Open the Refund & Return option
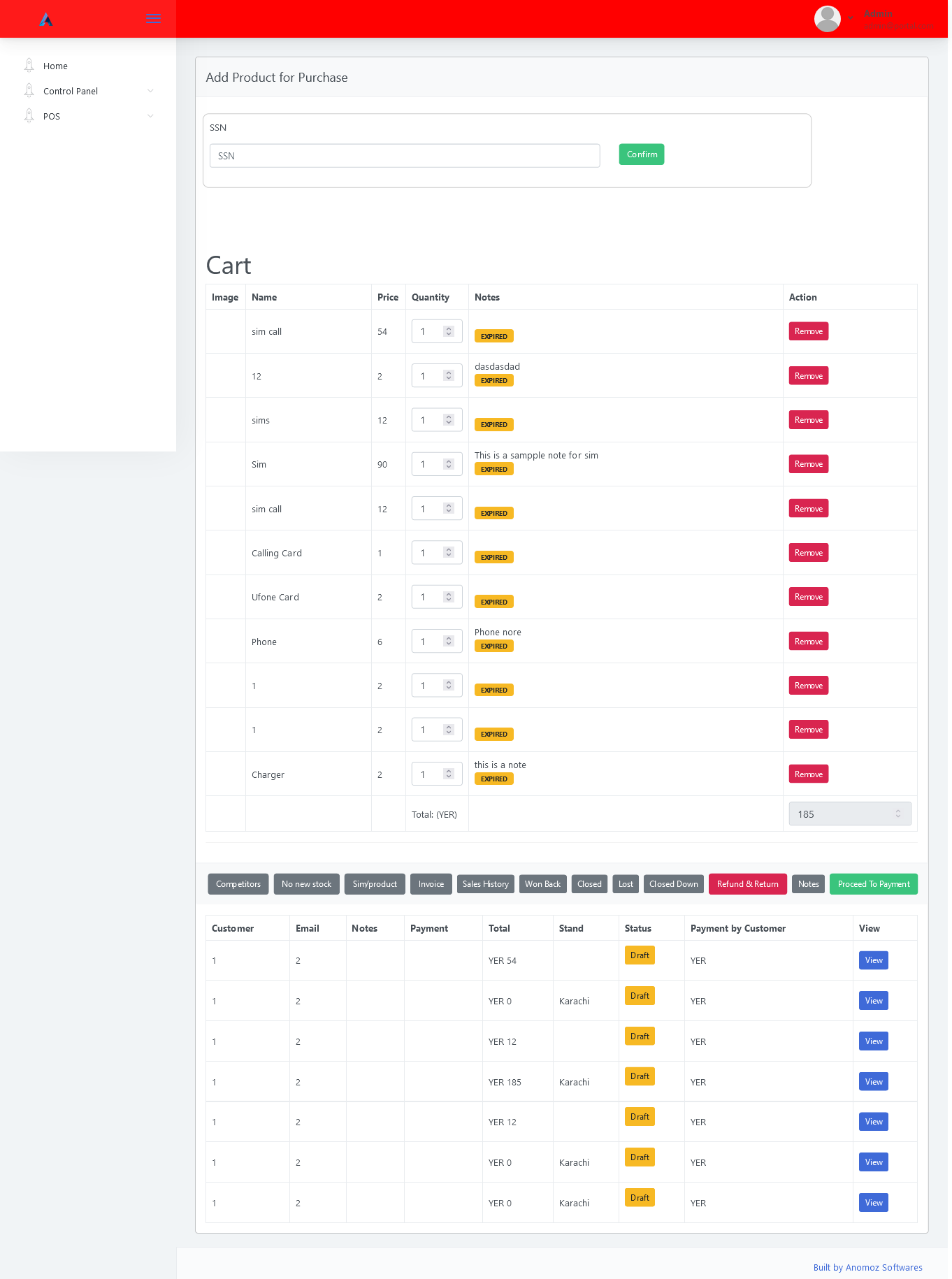Screen dimensions: 952x1279 [x=747, y=884]
